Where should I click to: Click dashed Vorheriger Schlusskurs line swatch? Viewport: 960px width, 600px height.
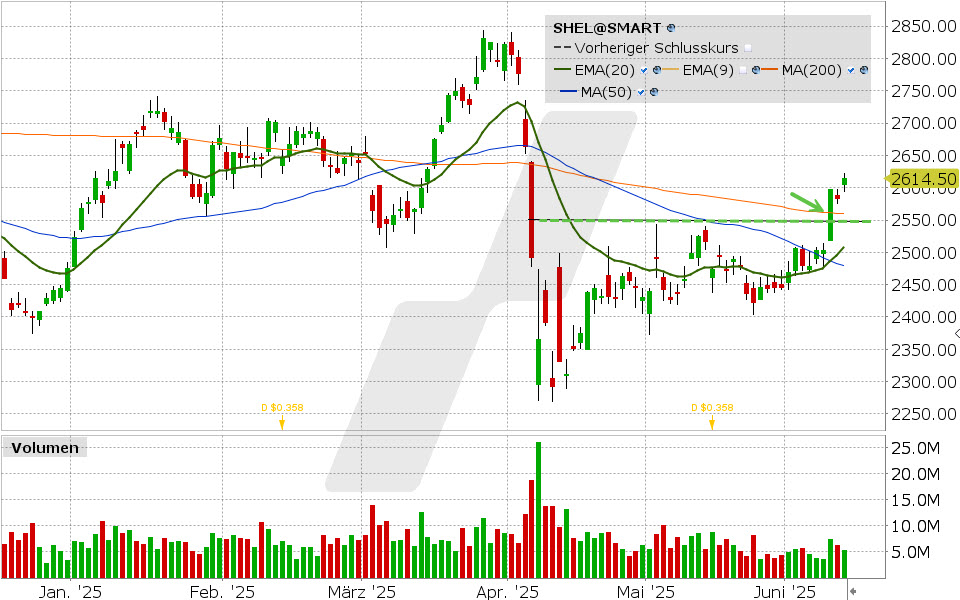(562, 47)
